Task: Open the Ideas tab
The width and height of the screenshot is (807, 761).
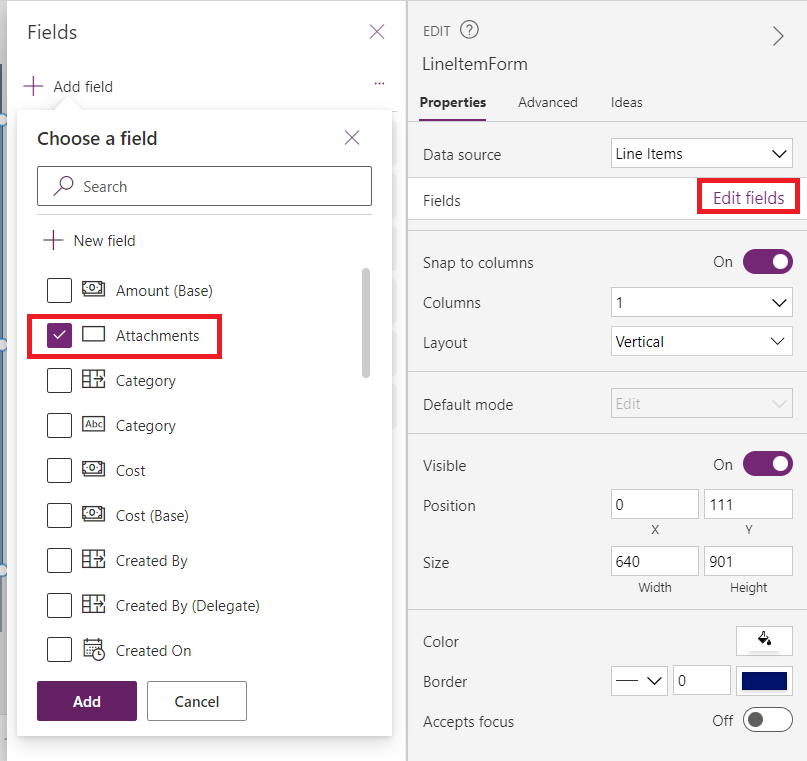Action: tap(626, 102)
